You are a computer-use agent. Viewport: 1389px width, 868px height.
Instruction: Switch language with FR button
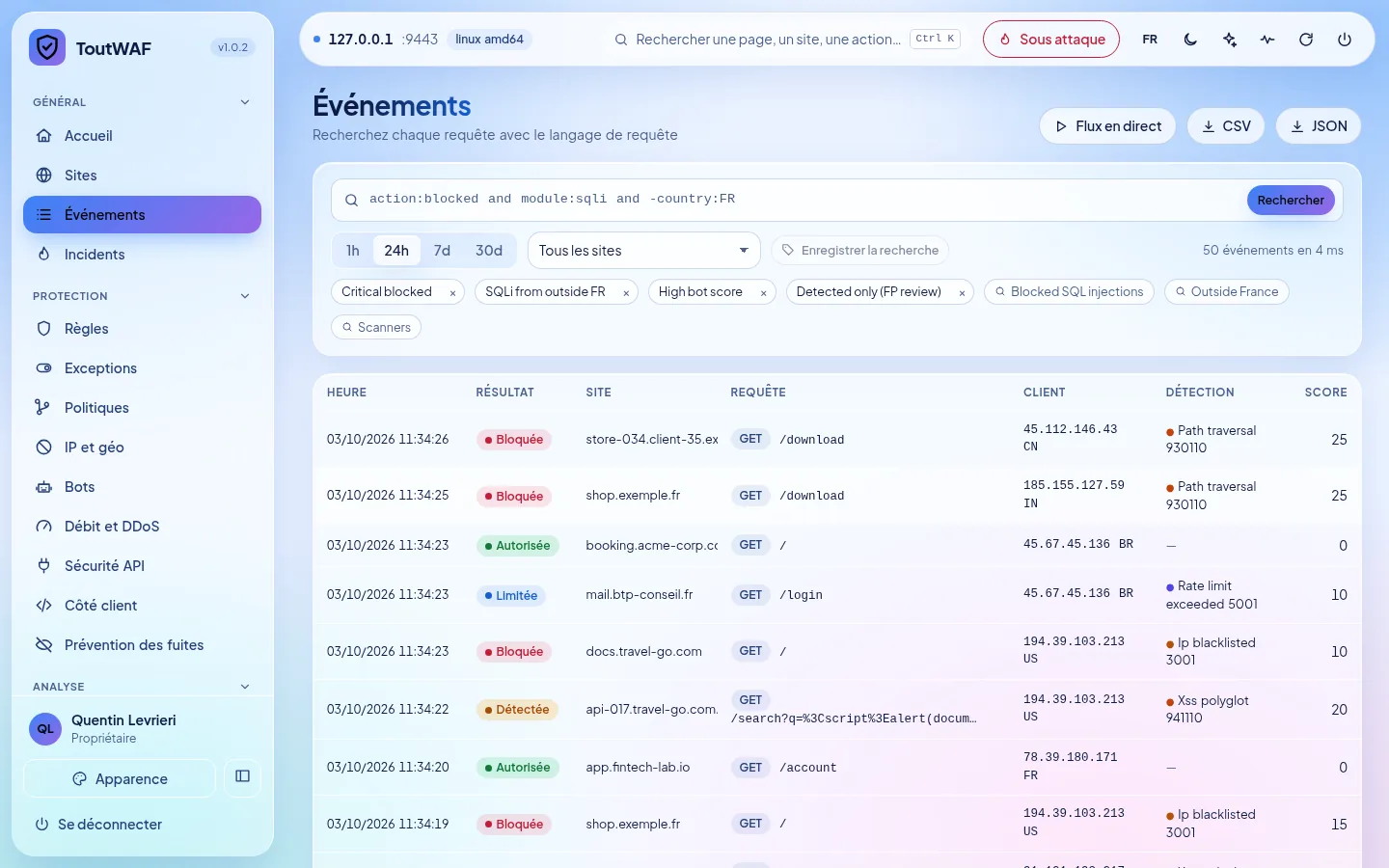(x=1150, y=40)
